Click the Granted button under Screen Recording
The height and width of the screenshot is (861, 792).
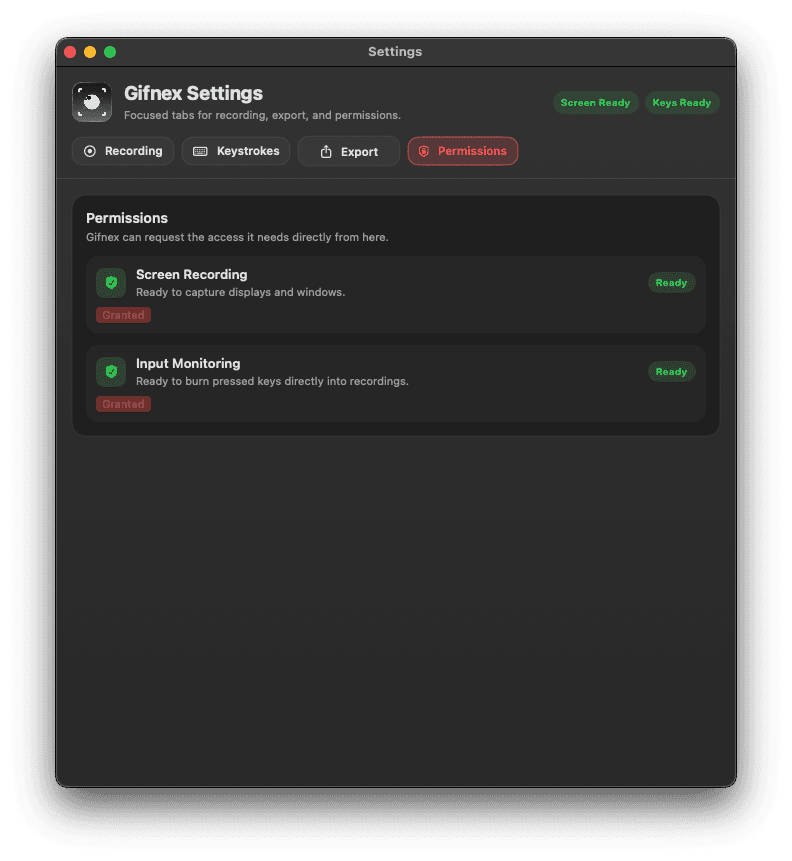coord(123,315)
